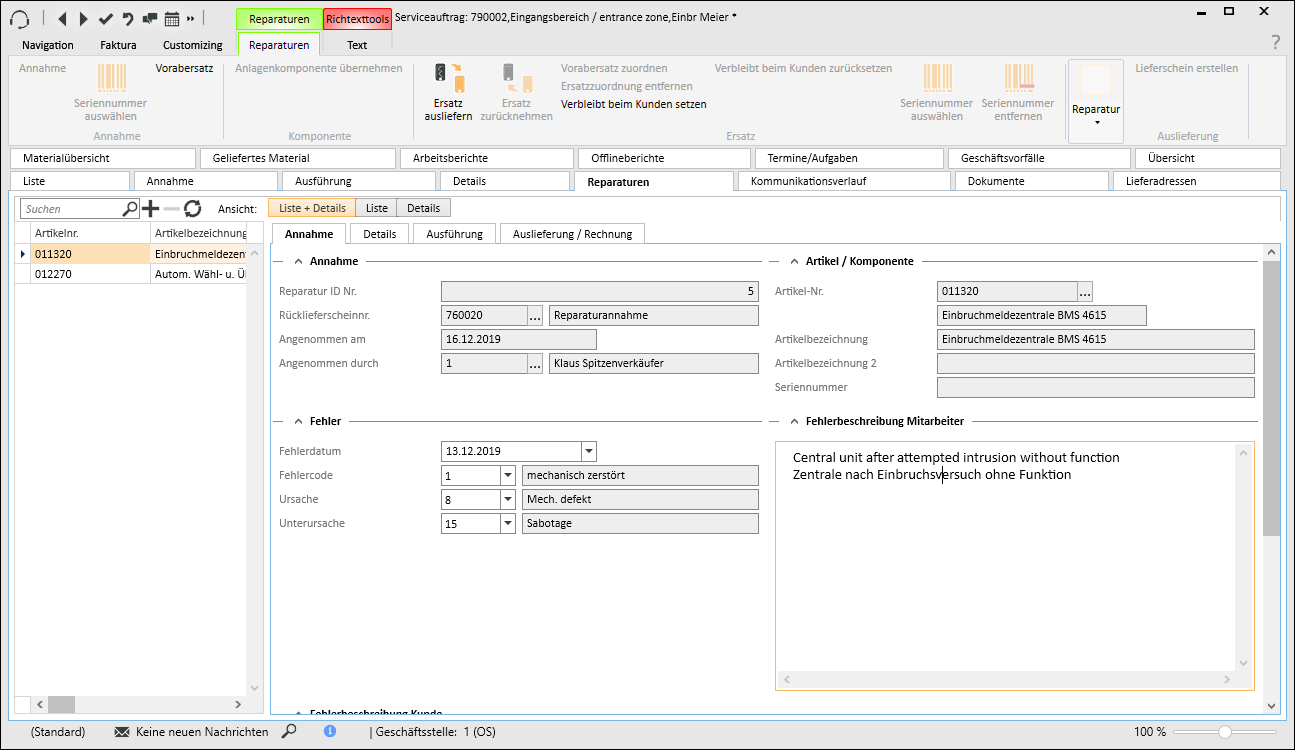Image resolution: width=1295 pixels, height=750 pixels.
Task: Select Liste + Details view mode
Action: pos(312,208)
